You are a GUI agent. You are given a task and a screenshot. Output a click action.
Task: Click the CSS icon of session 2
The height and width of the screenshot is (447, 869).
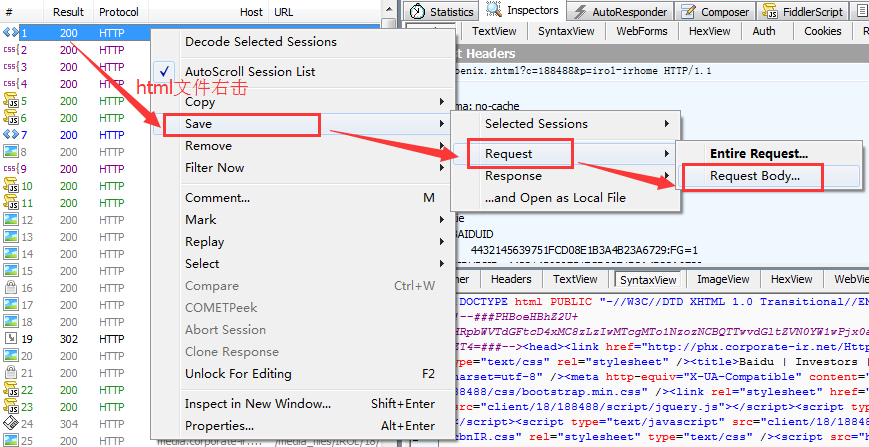(x=11, y=50)
